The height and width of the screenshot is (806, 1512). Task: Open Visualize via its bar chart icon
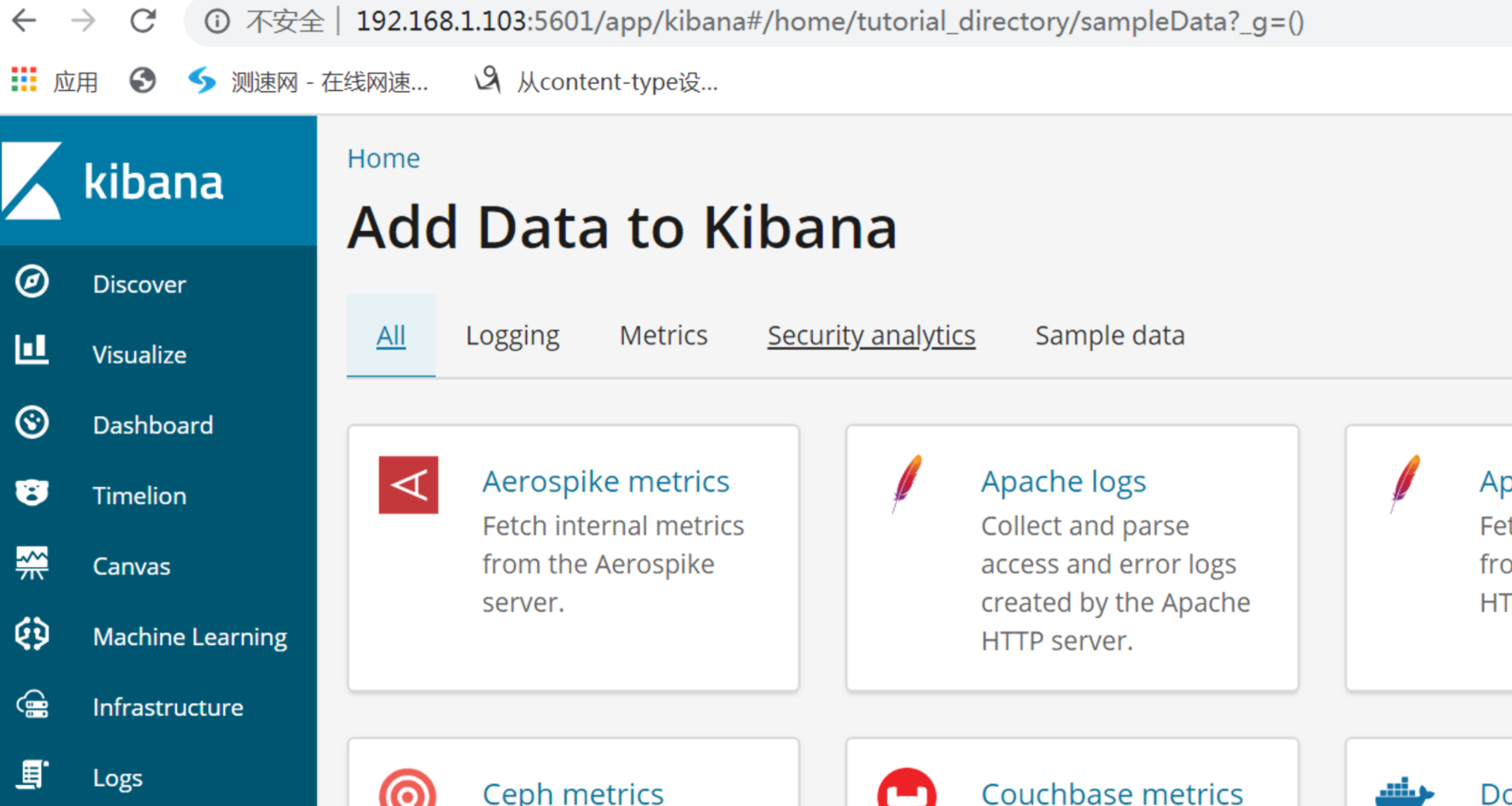[x=32, y=349]
